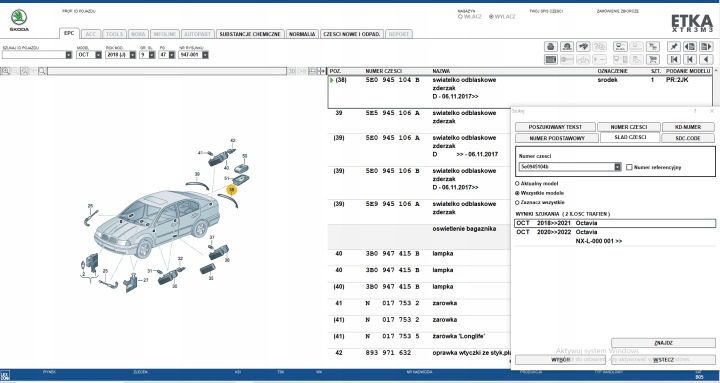
Task: Click the WSTECZ button
Action: pyautogui.click(x=663, y=360)
